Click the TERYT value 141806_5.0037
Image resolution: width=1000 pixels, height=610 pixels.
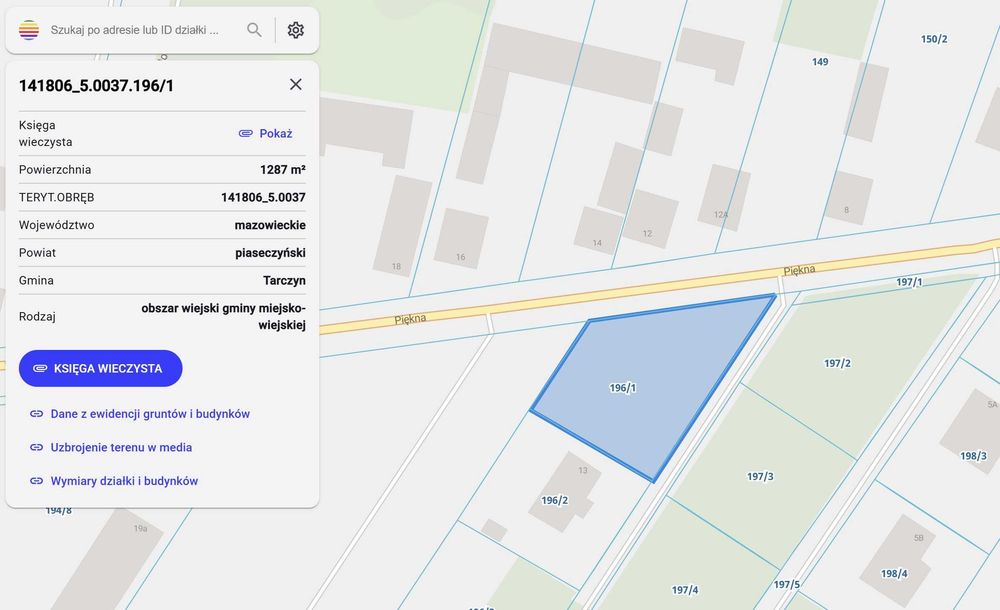[263, 197]
